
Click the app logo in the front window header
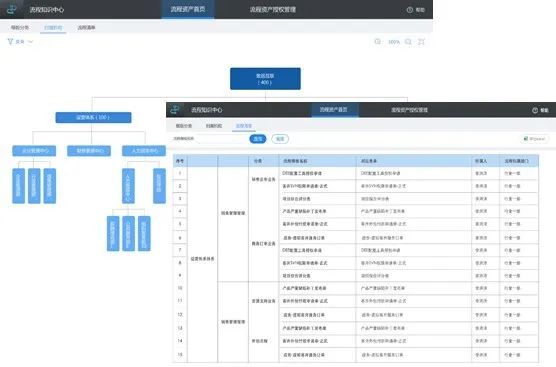(x=175, y=110)
